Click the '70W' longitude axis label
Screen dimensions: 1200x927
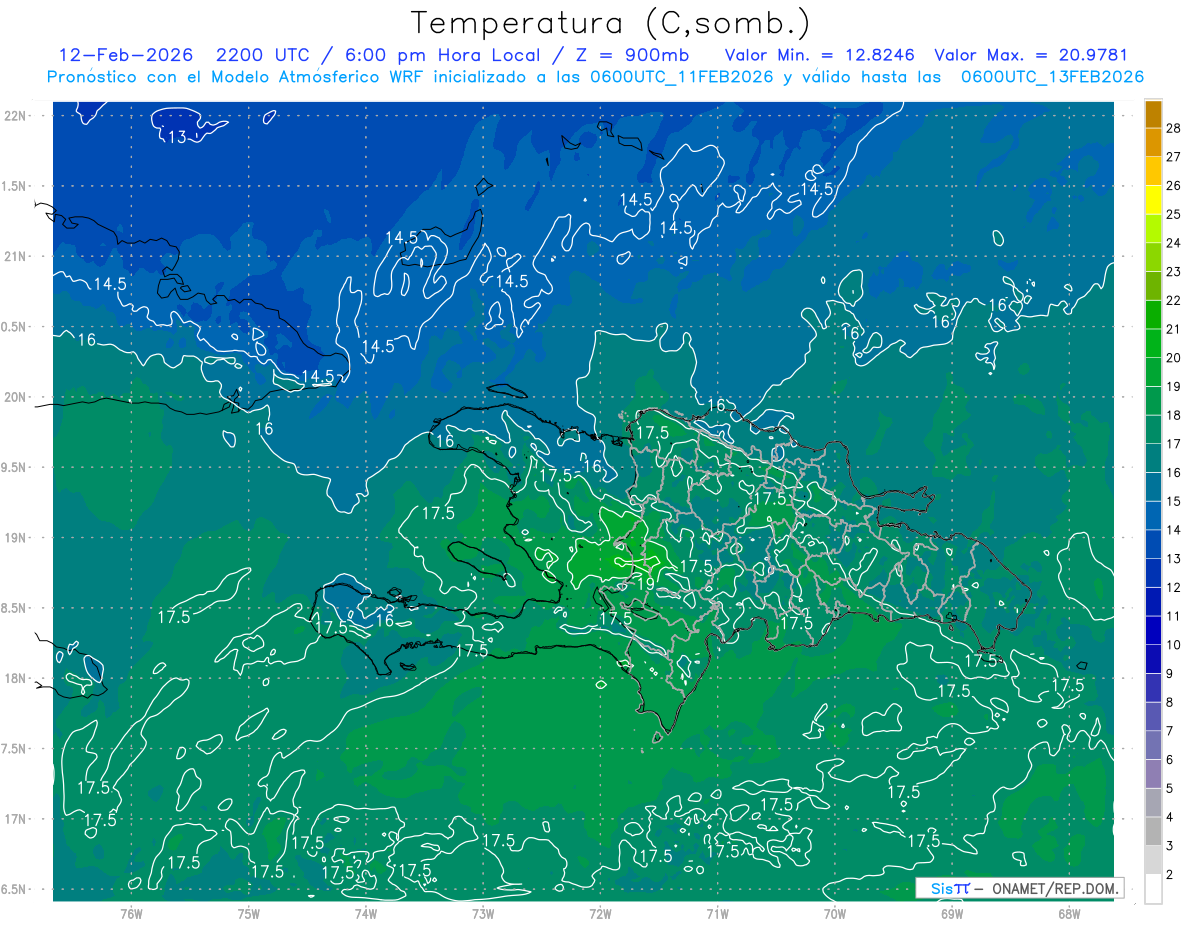tap(835, 914)
